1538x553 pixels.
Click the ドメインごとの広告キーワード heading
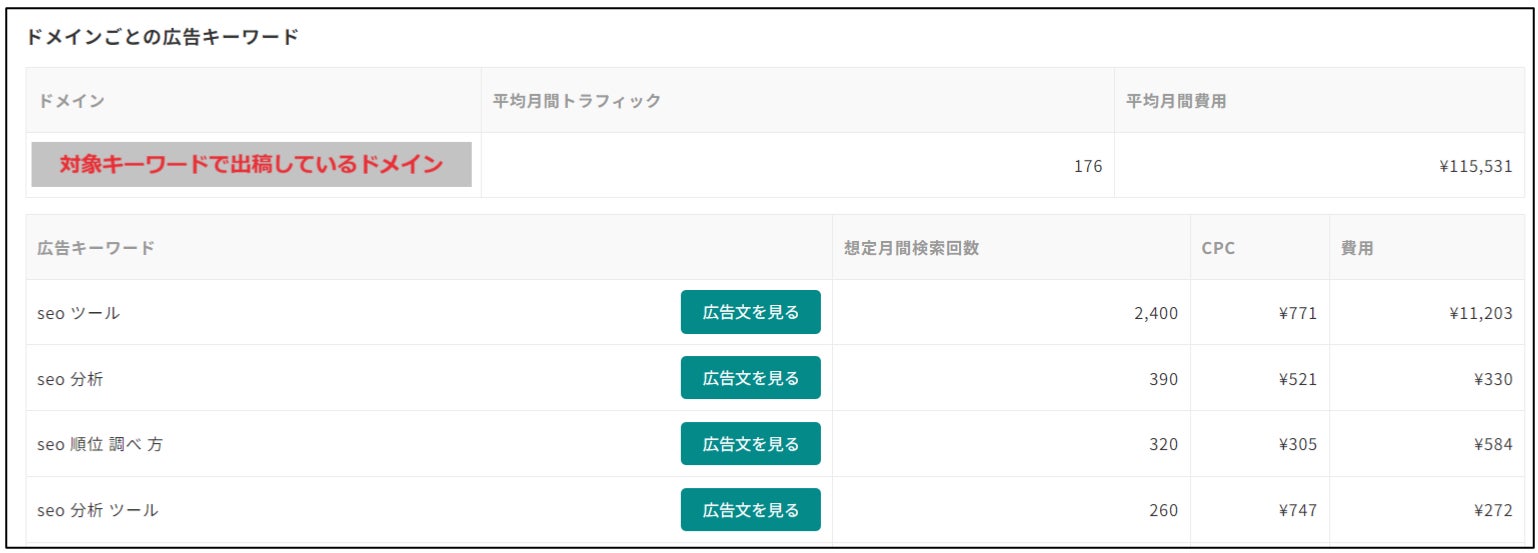click(162, 38)
